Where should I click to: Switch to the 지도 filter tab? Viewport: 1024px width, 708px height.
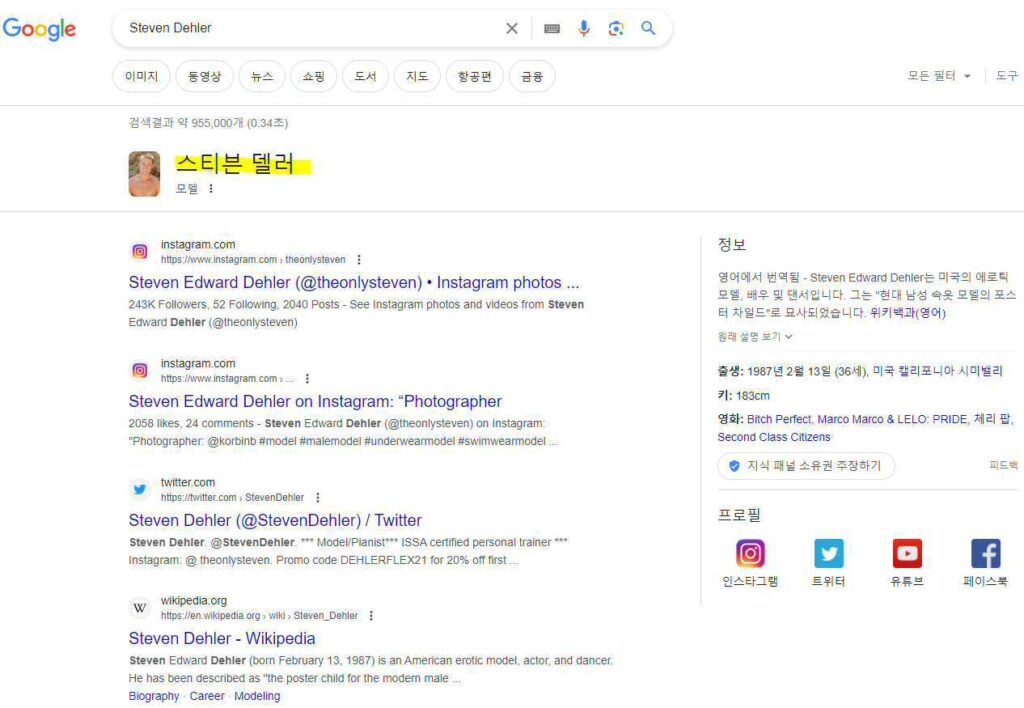[417, 76]
